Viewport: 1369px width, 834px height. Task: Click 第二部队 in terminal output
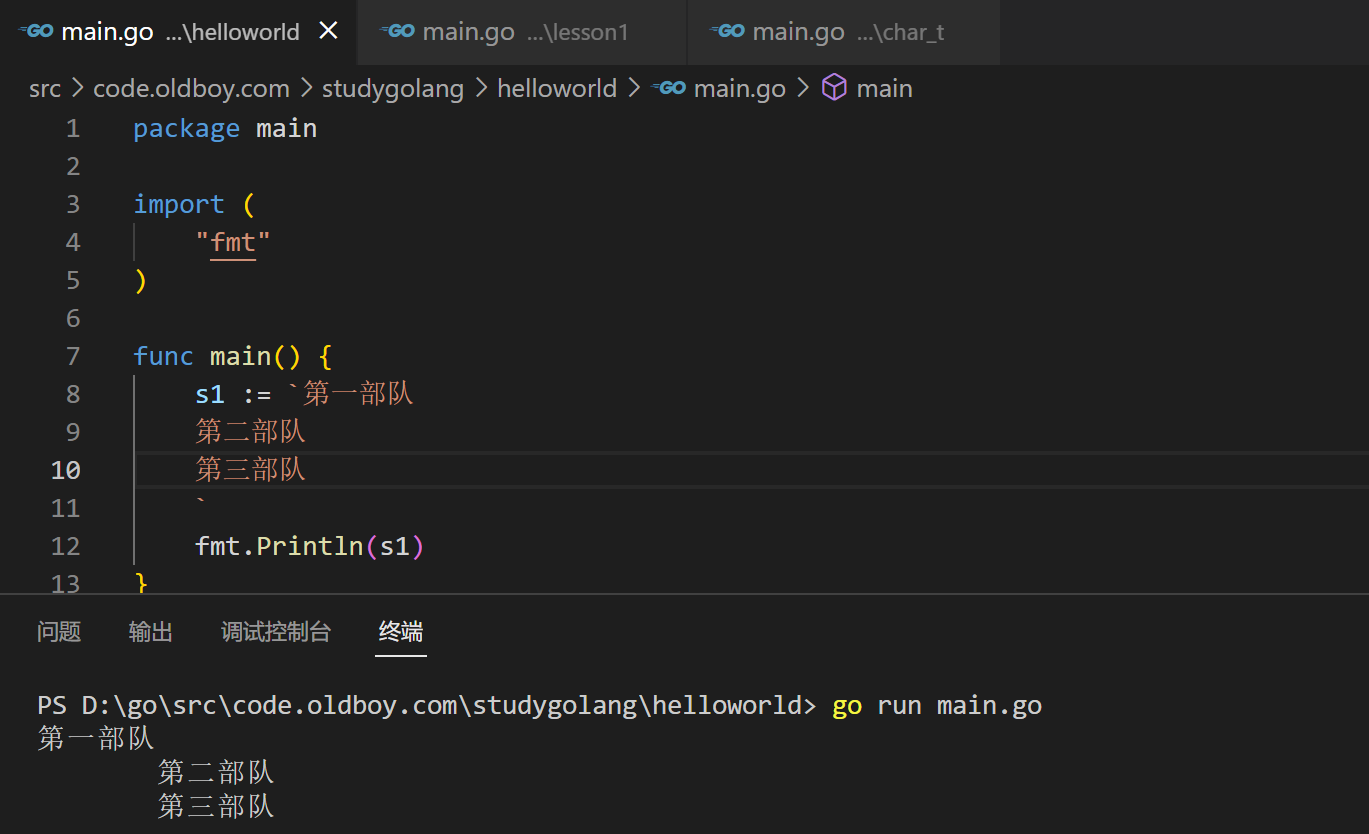click(x=216, y=773)
